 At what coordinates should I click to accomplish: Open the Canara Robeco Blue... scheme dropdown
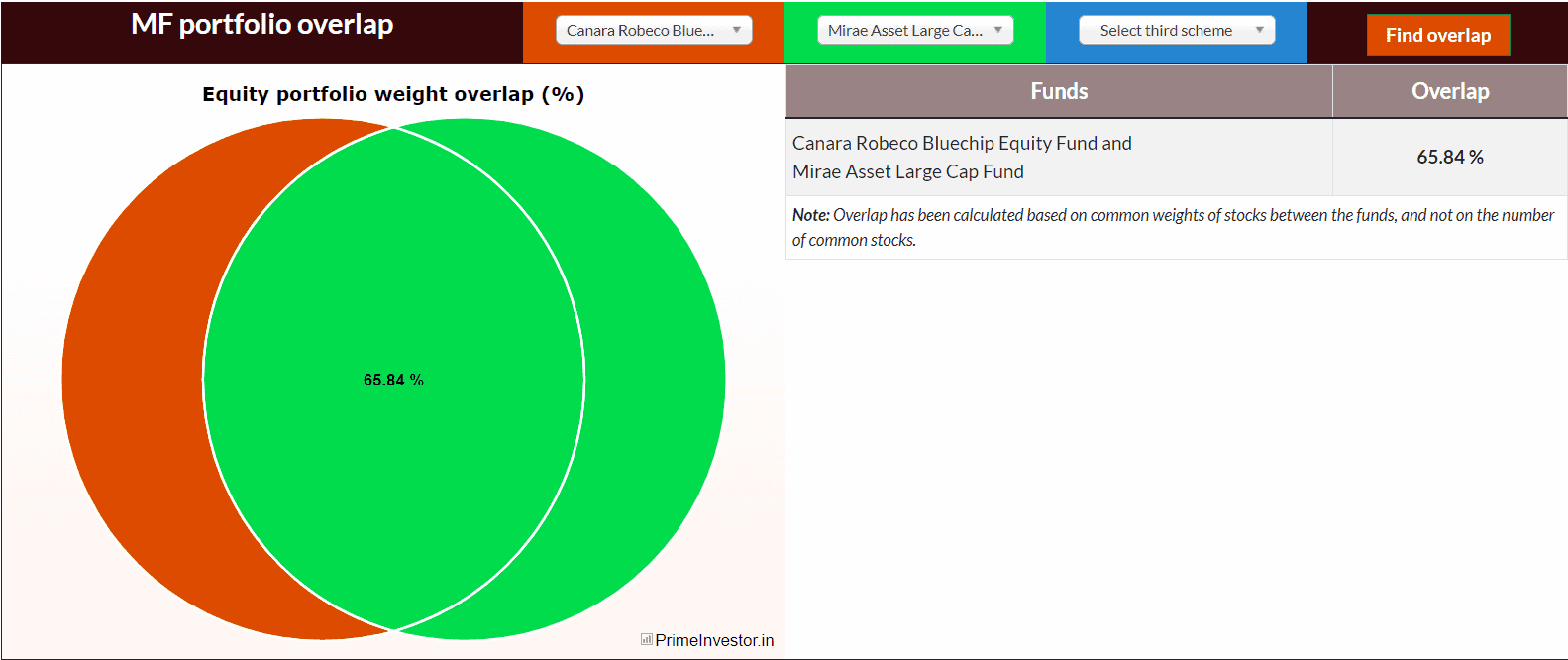[x=654, y=30]
